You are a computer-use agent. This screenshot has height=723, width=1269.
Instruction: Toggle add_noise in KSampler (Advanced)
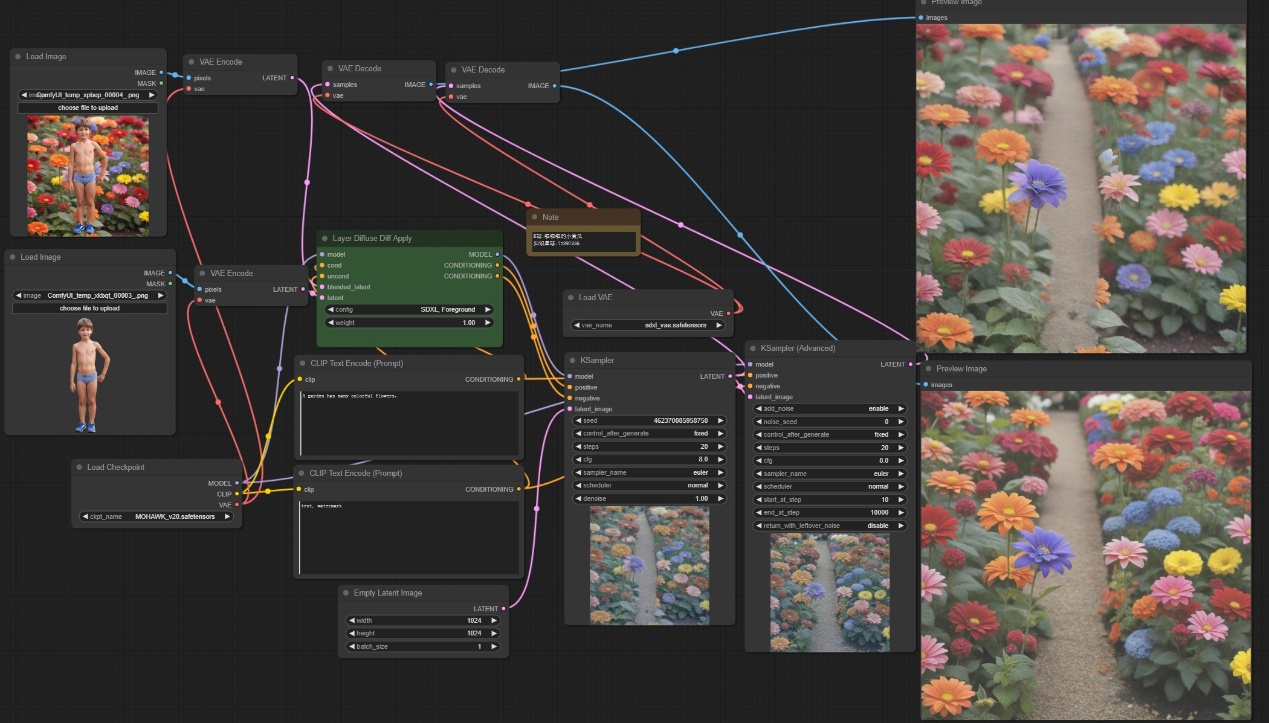(x=829, y=408)
